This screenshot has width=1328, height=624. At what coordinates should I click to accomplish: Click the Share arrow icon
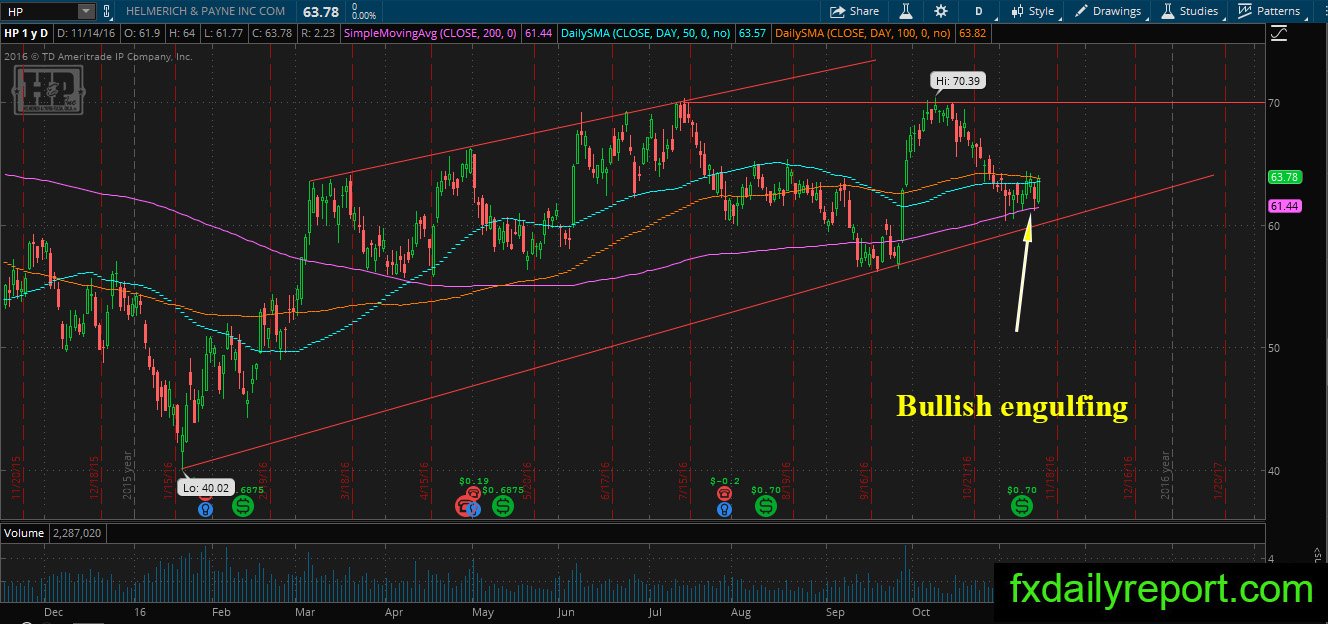(838, 11)
